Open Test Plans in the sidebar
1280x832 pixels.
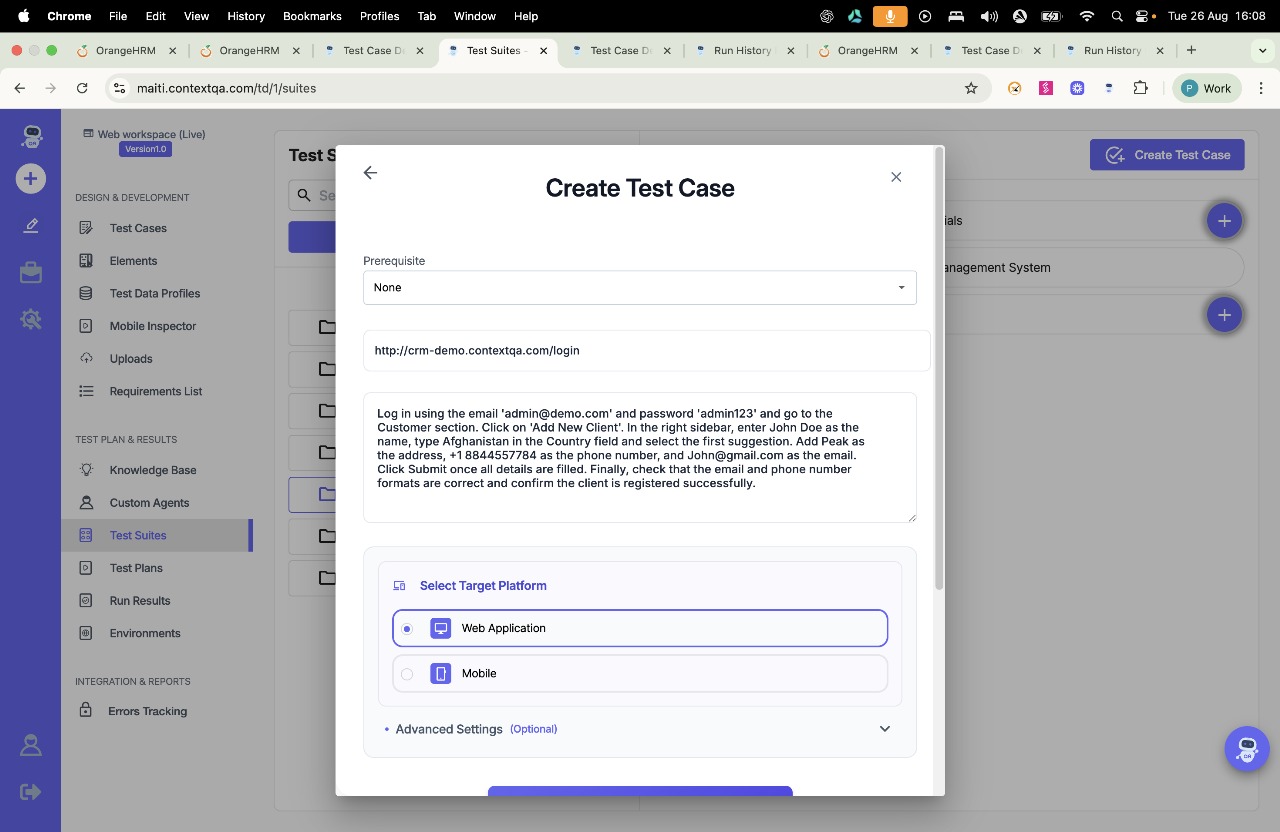tap(136, 568)
